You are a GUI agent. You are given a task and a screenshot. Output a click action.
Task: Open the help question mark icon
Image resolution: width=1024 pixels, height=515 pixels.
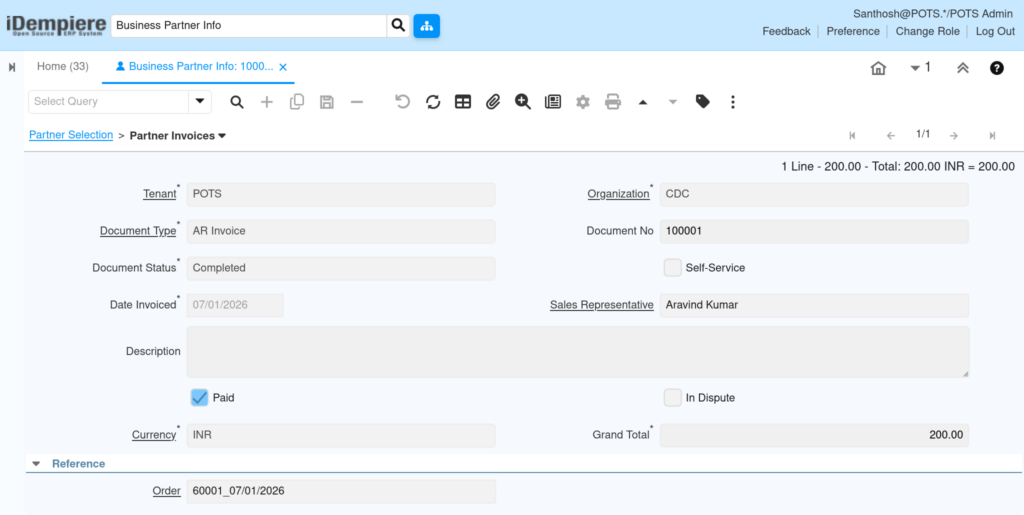tap(997, 68)
